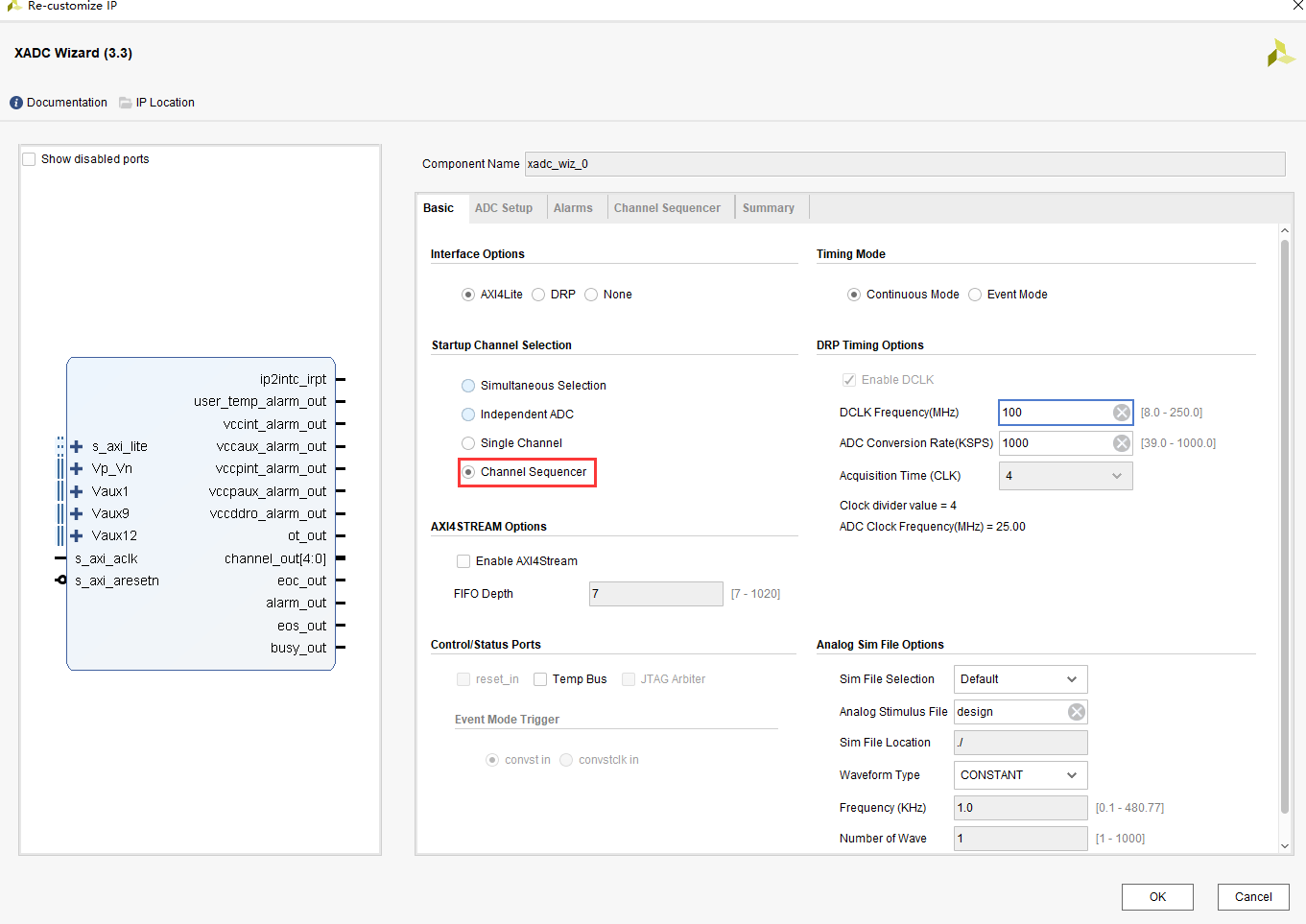Choose Continuous Mode timing
This screenshot has height=924, width=1306.
(854, 295)
